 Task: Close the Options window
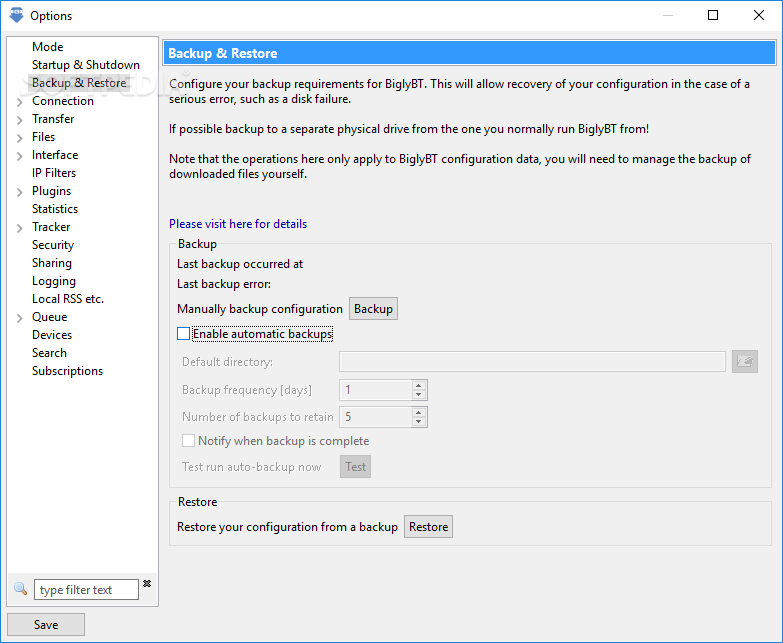coord(759,15)
